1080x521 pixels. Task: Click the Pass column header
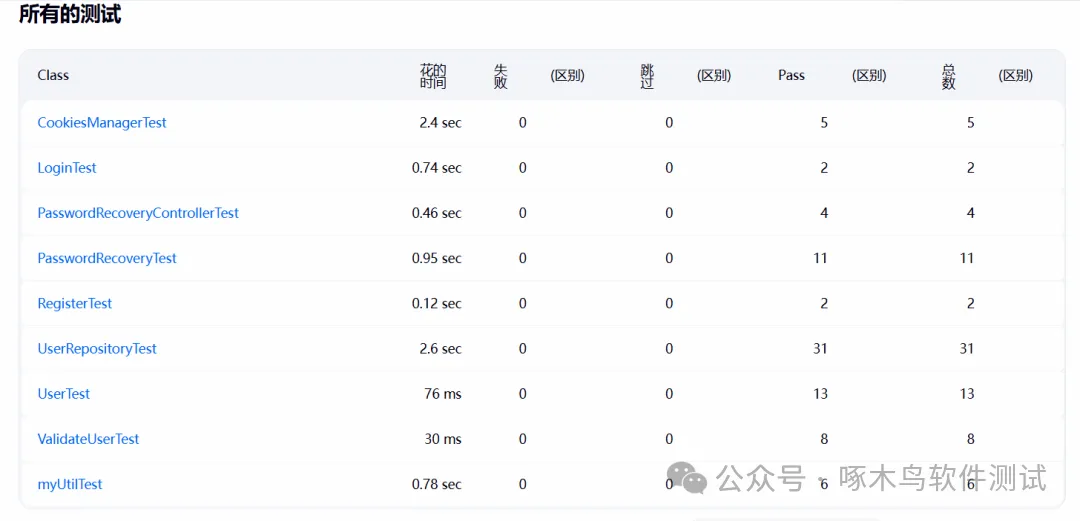[x=791, y=75]
